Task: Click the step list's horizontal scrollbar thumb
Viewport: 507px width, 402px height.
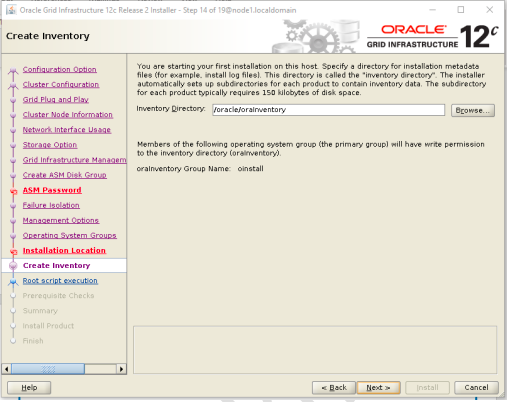Action: pyautogui.click(x=48, y=369)
